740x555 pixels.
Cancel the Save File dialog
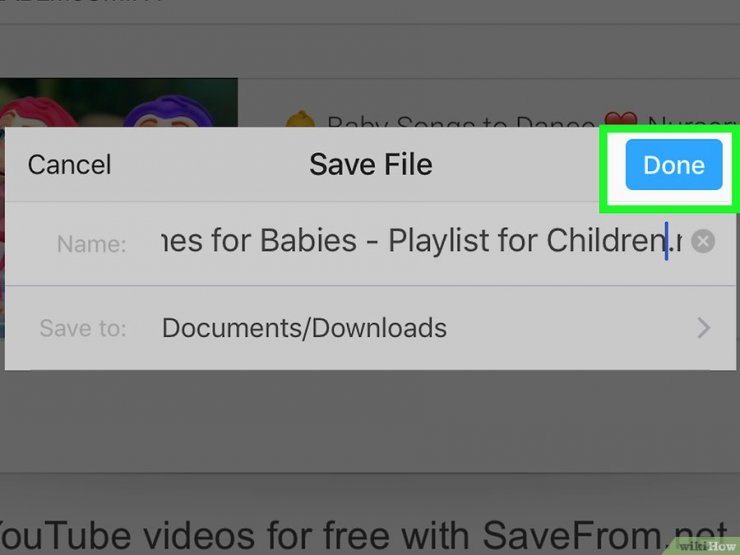pos(69,165)
